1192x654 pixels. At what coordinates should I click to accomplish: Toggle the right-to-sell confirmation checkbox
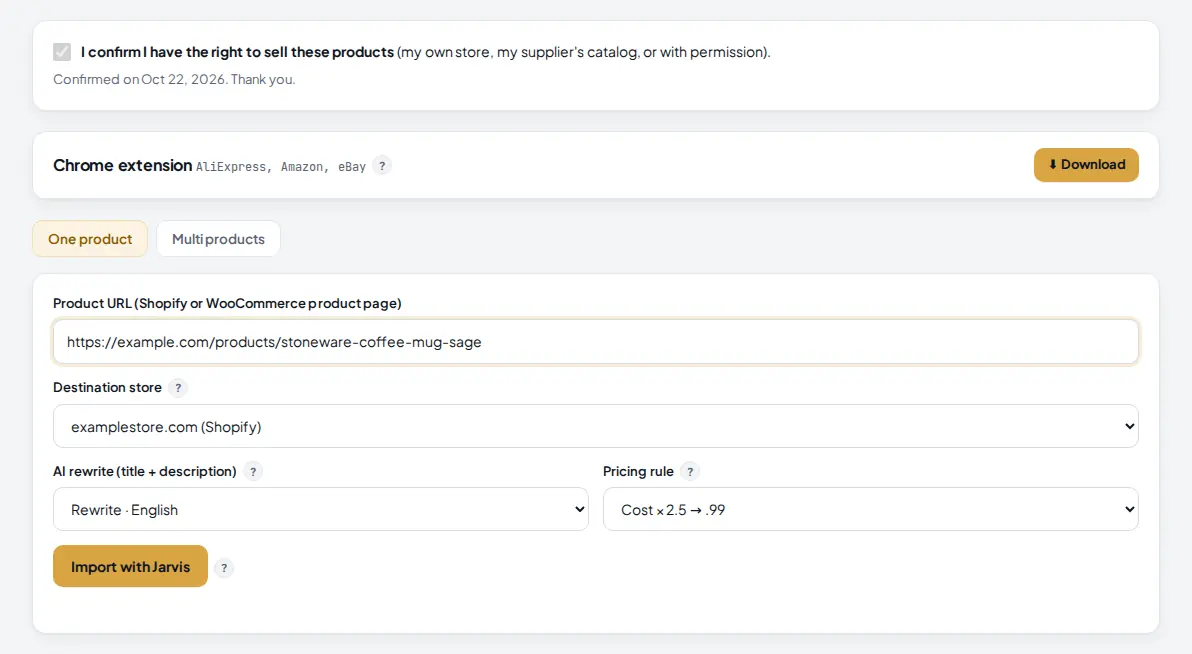tap(62, 52)
